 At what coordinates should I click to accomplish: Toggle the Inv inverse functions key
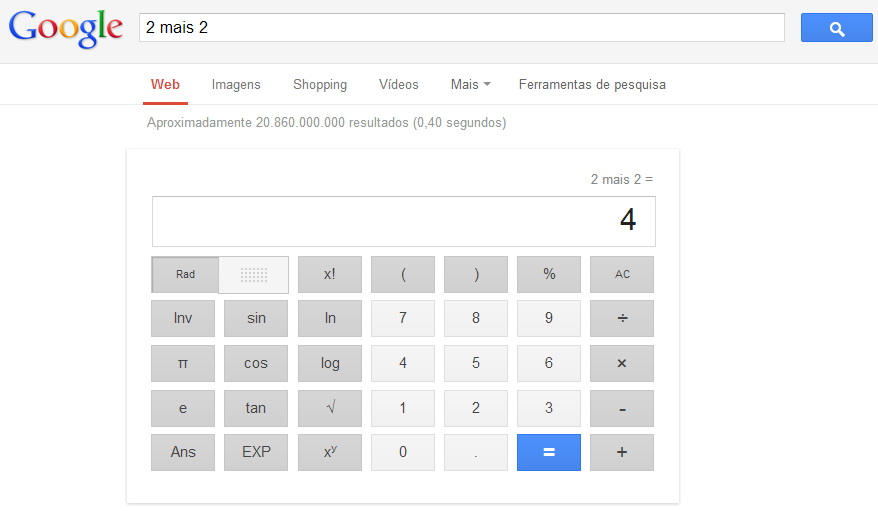[183, 318]
